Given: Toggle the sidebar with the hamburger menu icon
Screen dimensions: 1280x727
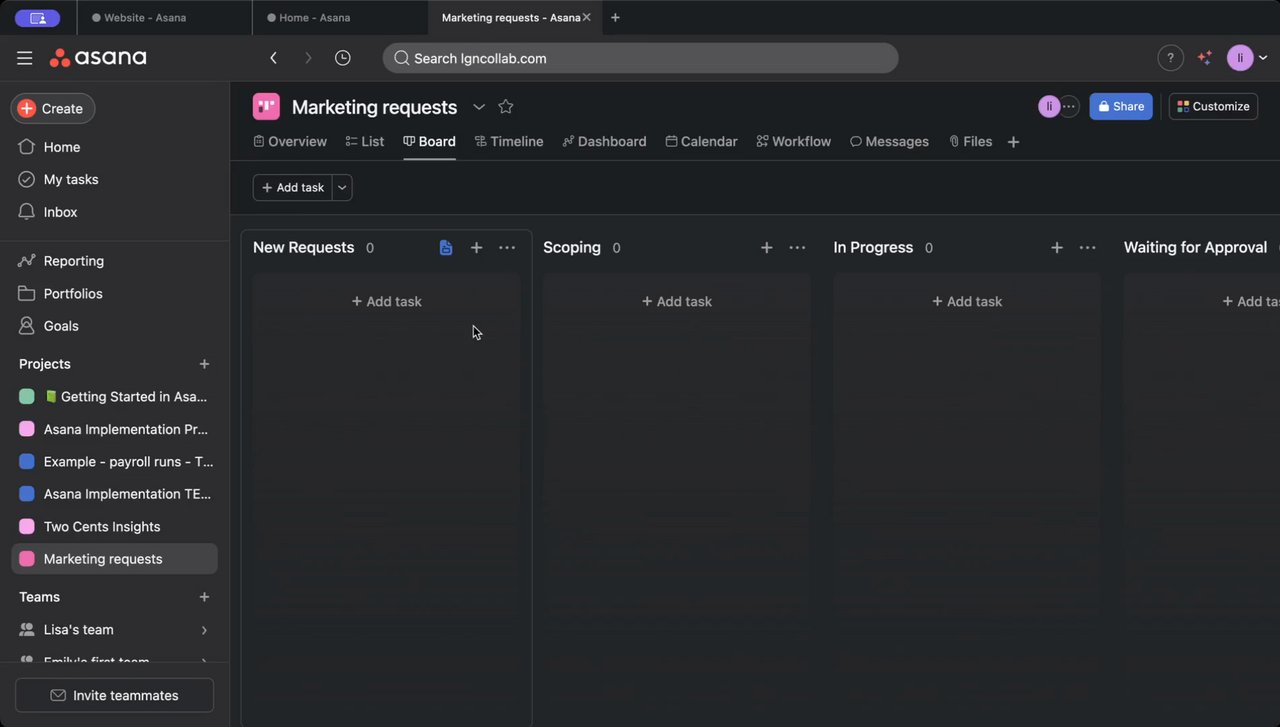Looking at the screenshot, I should 25,58.
